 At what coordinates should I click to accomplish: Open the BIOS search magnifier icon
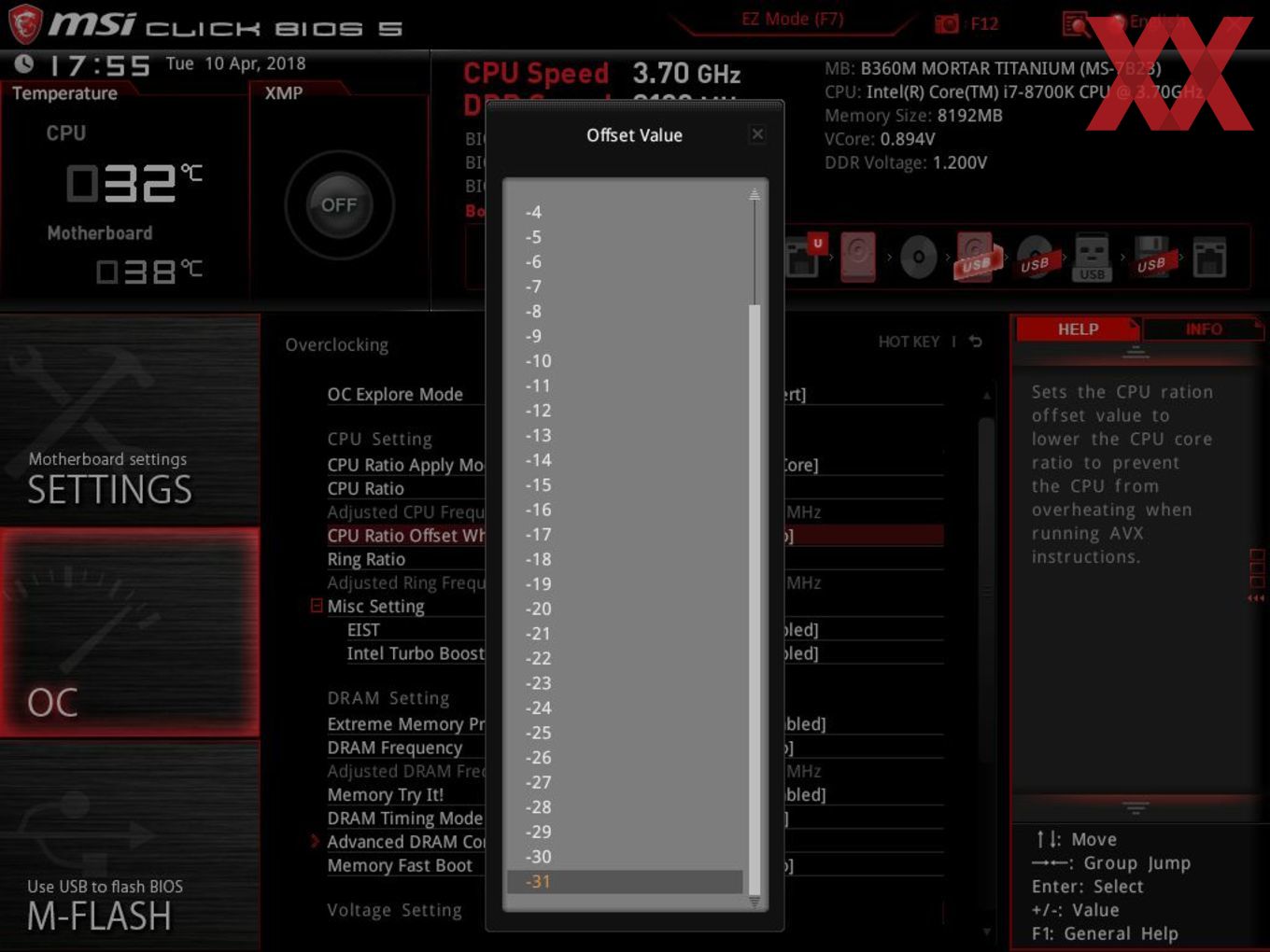click(1075, 23)
